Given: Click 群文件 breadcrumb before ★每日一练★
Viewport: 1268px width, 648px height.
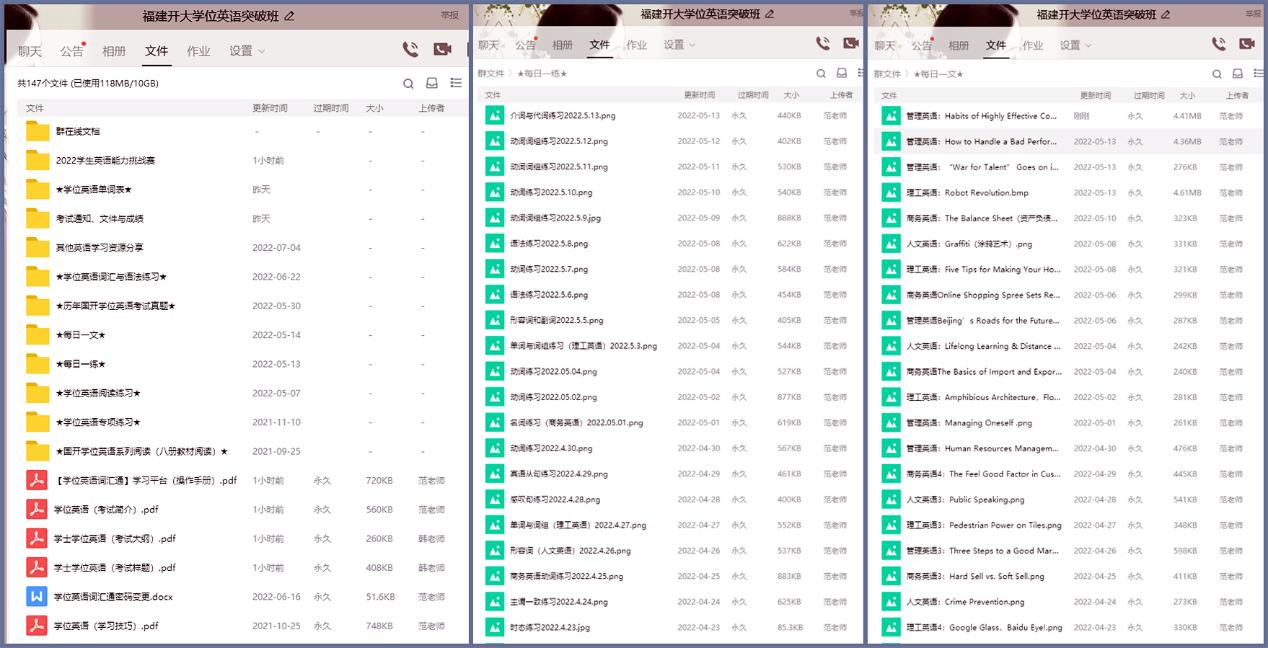Looking at the screenshot, I should [492, 74].
